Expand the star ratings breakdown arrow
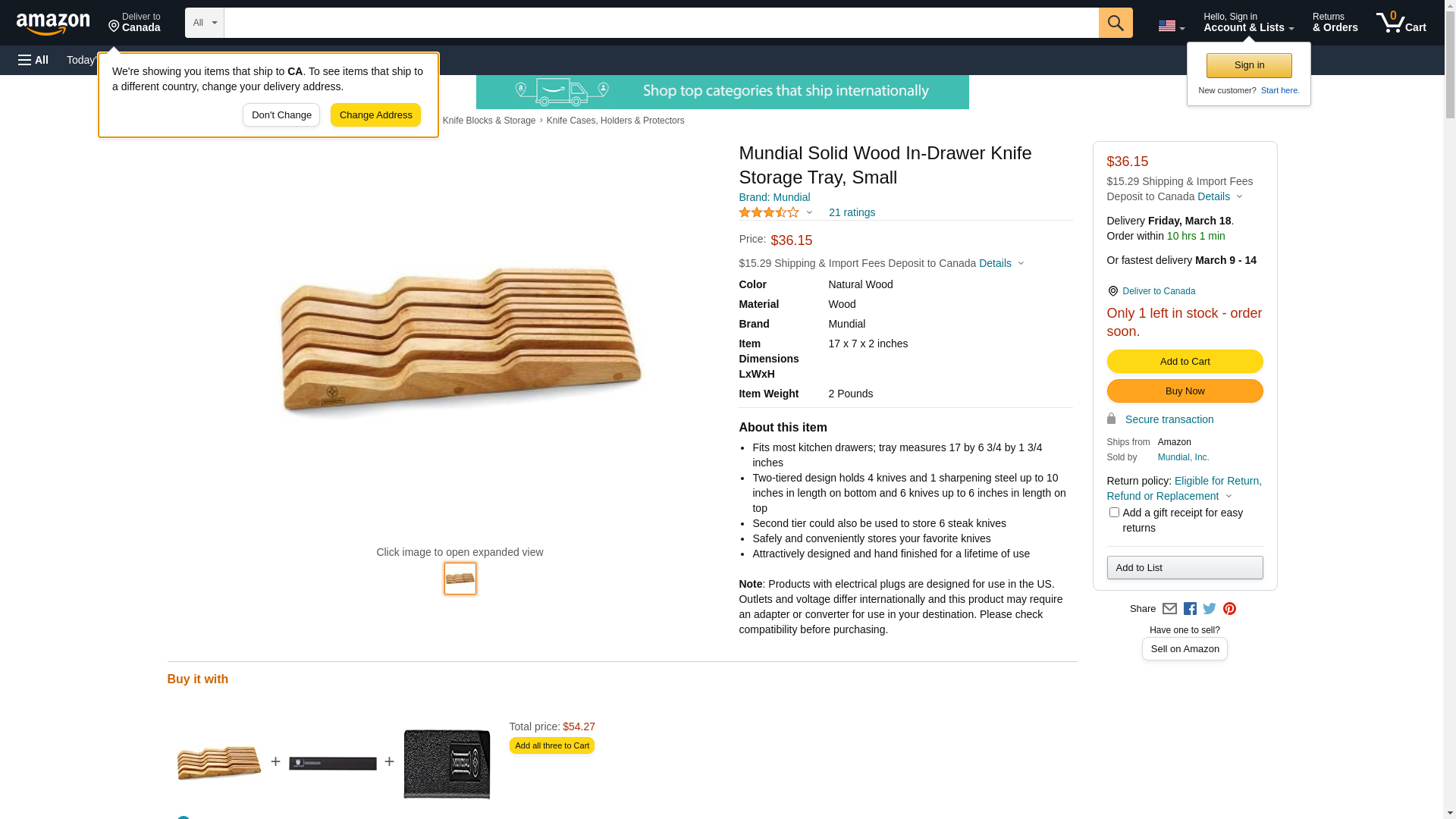 [809, 213]
